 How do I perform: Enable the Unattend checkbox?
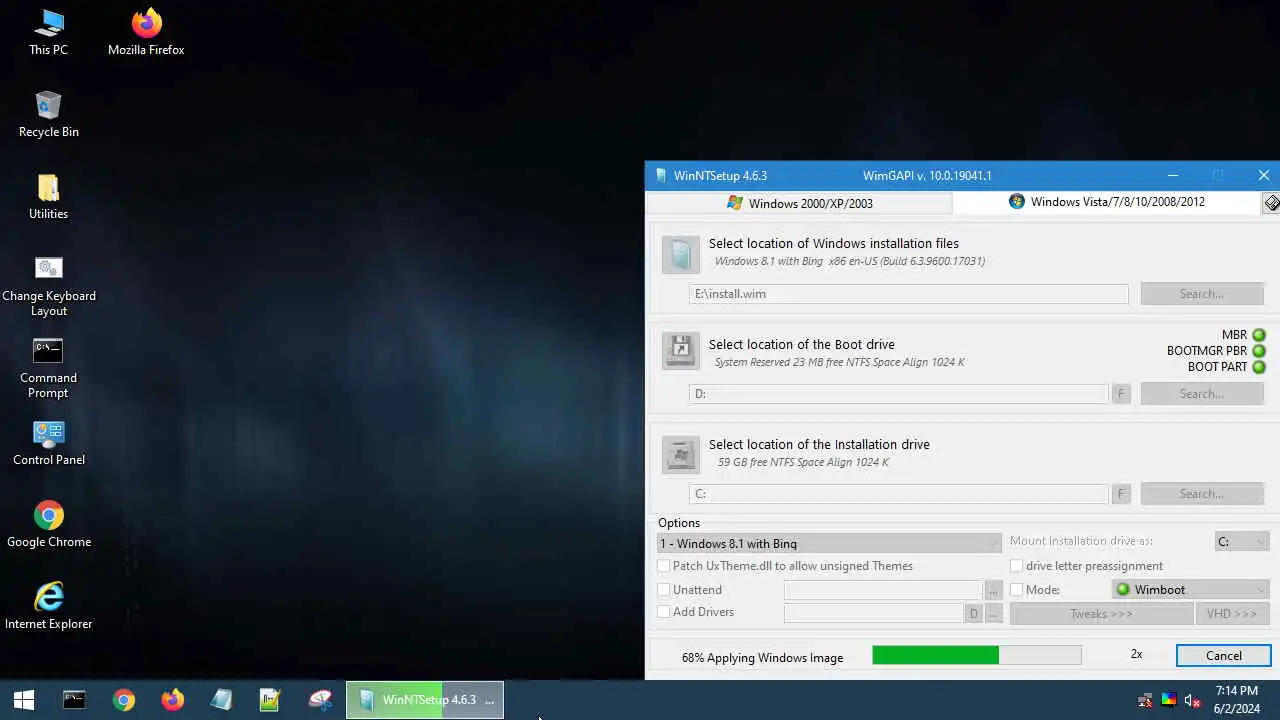pos(664,590)
